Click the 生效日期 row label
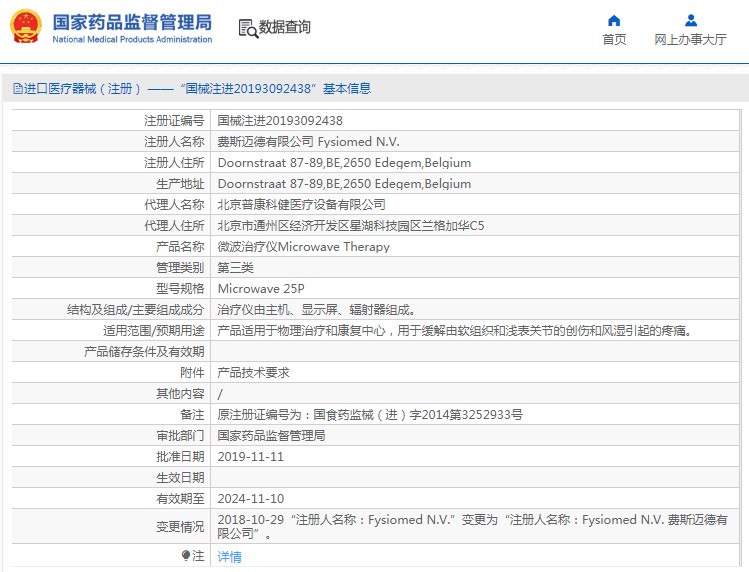Image resolution: width=749 pixels, height=572 pixels. 180,478
